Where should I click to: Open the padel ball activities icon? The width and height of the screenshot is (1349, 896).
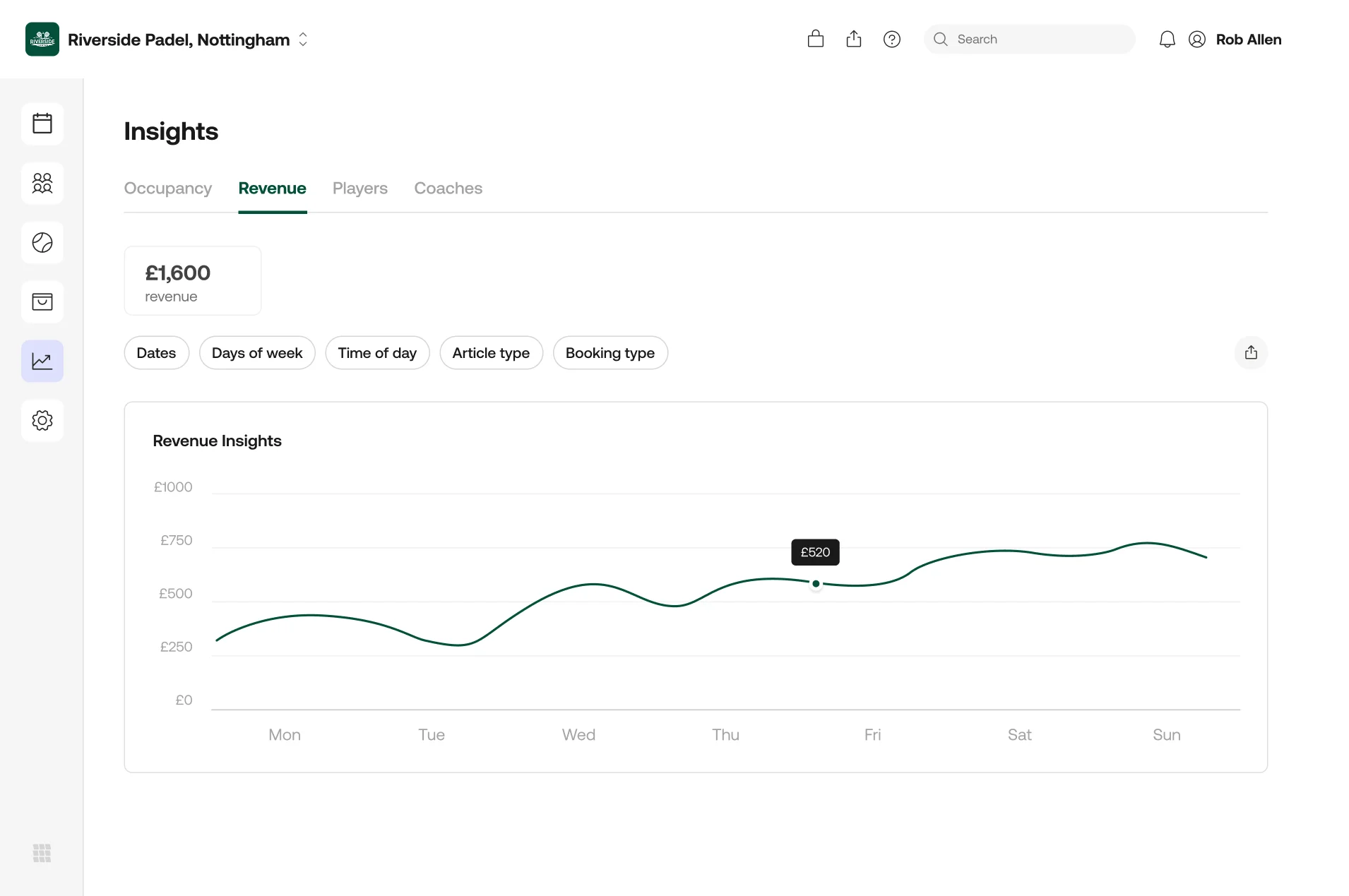click(42, 242)
